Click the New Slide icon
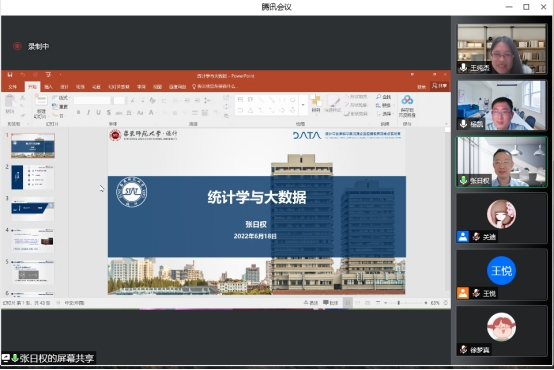The height and width of the screenshot is (370, 554). click(x=41, y=106)
